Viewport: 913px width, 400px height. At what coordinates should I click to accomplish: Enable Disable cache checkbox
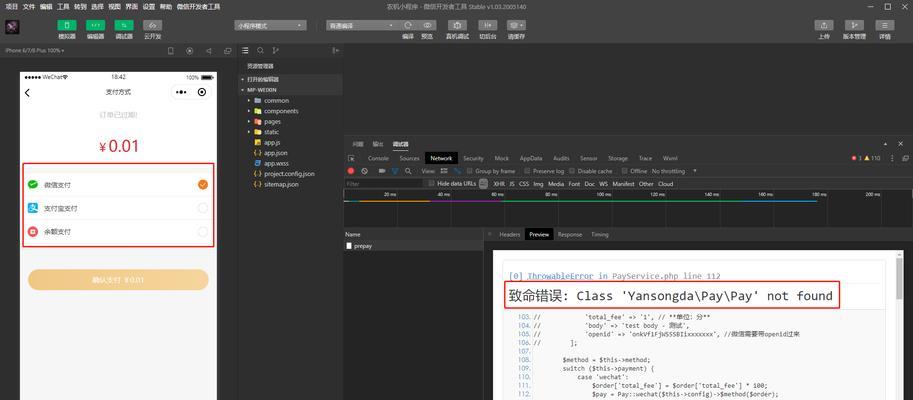[572, 171]
